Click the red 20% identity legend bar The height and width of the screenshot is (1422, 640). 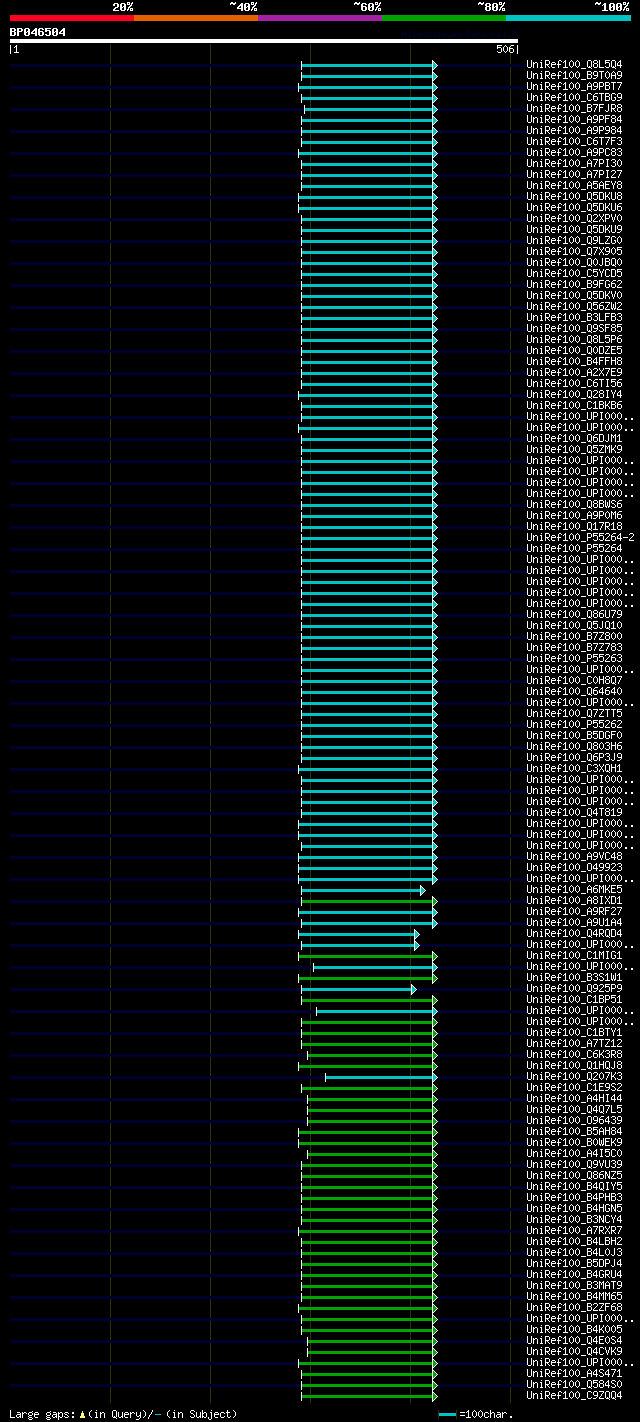coord(71,17)
